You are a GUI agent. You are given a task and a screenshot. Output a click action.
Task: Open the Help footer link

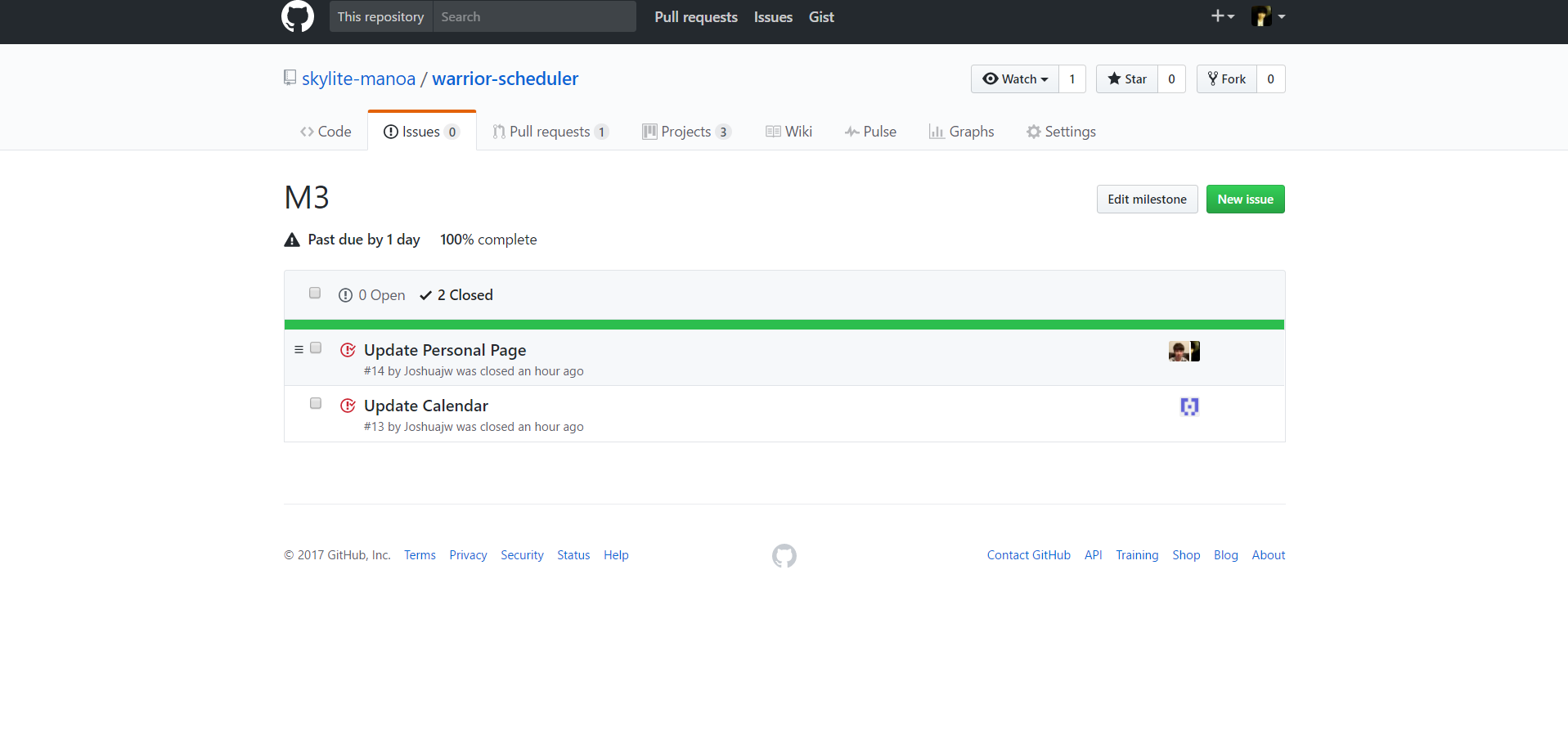(616, 555)
